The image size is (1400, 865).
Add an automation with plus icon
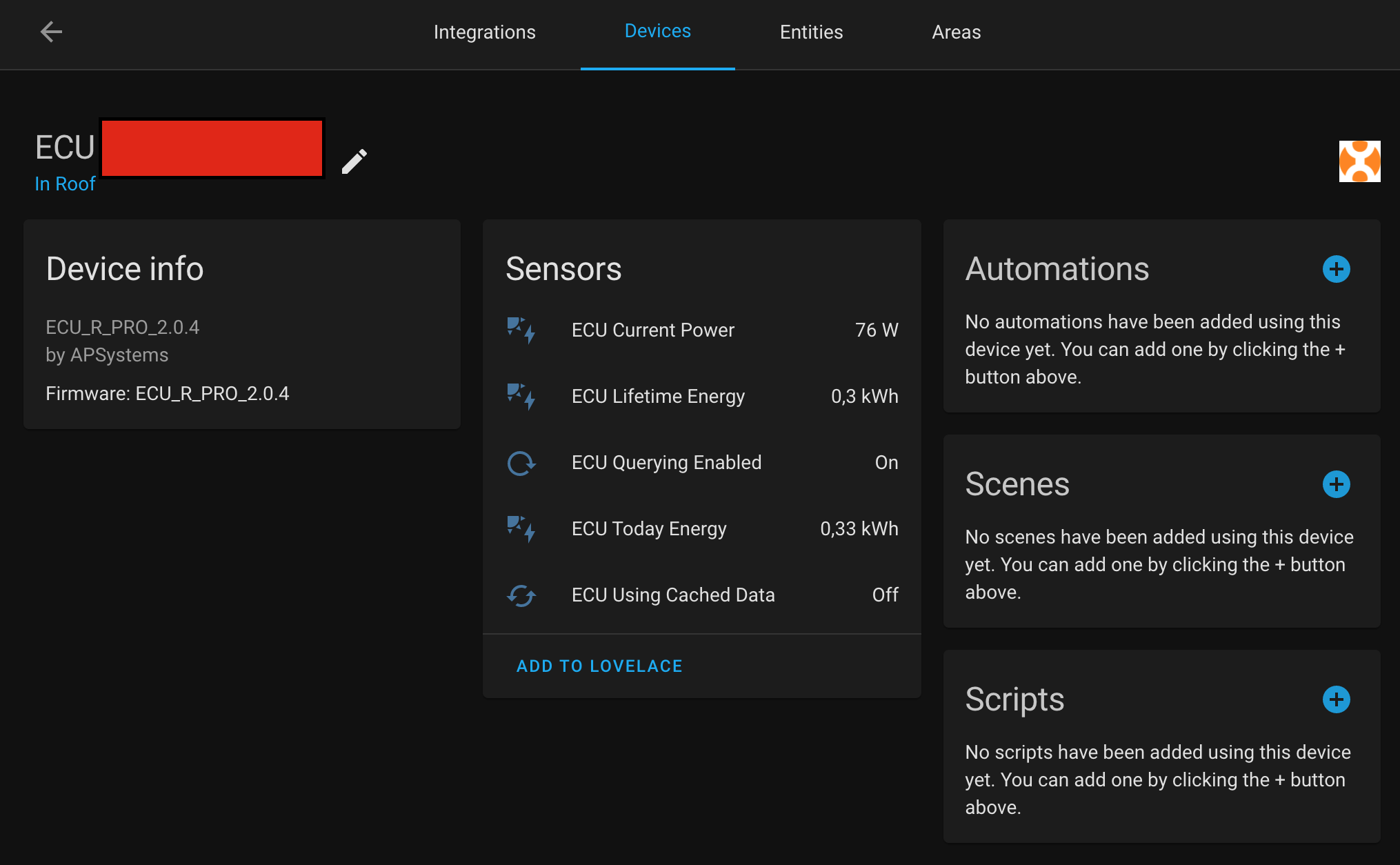[x=1336, y=269]
